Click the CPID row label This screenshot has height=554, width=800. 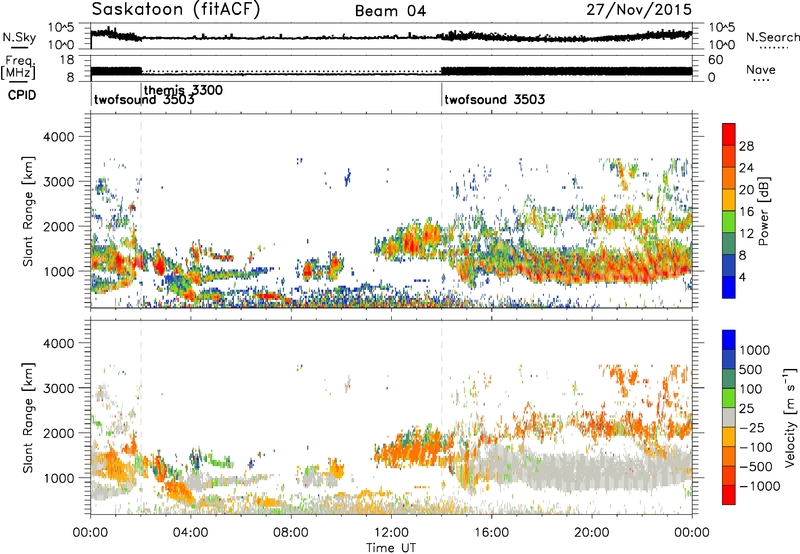[22, 95]
